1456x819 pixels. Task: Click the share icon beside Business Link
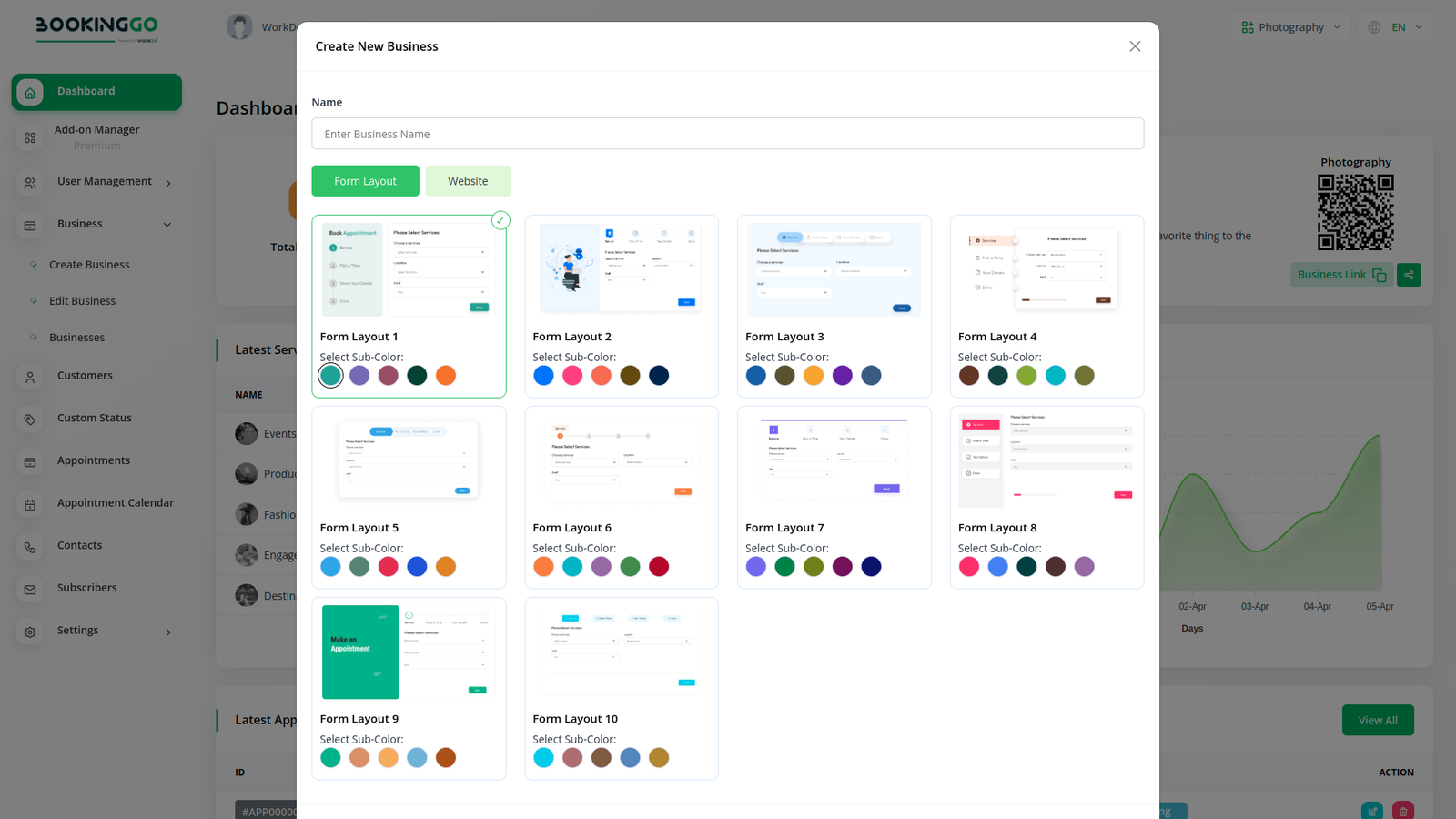coord(1409,275)
